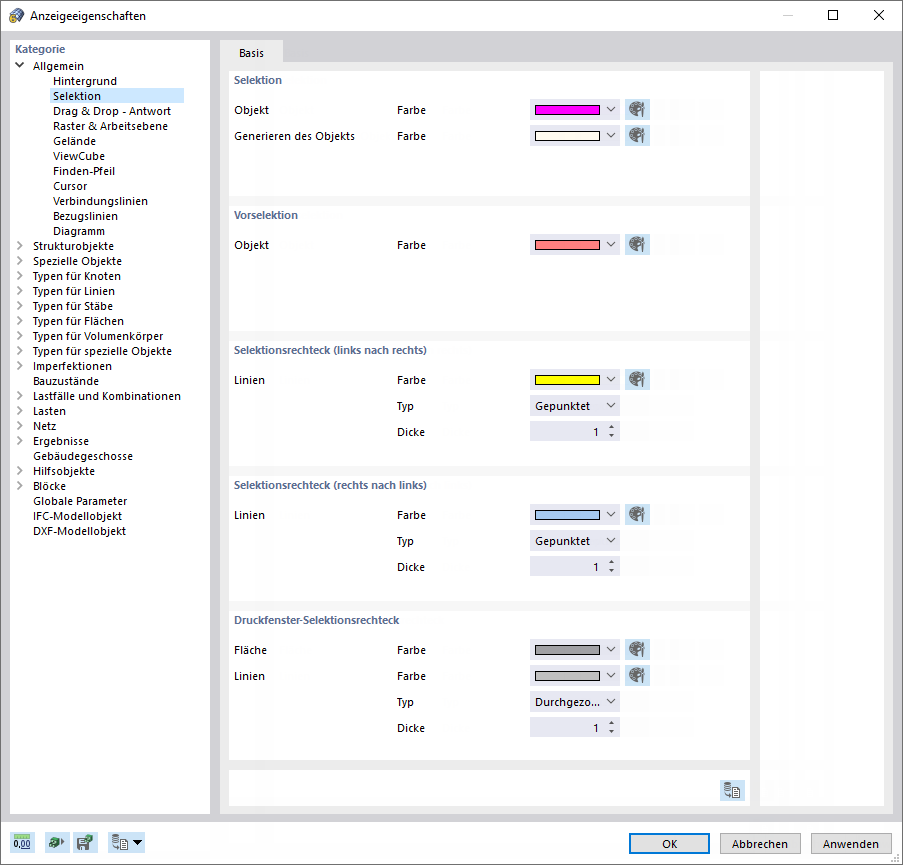Open color palette for Selektion Objekt
Viewport: 903px width, 865px height.
(x=637, y=109)
